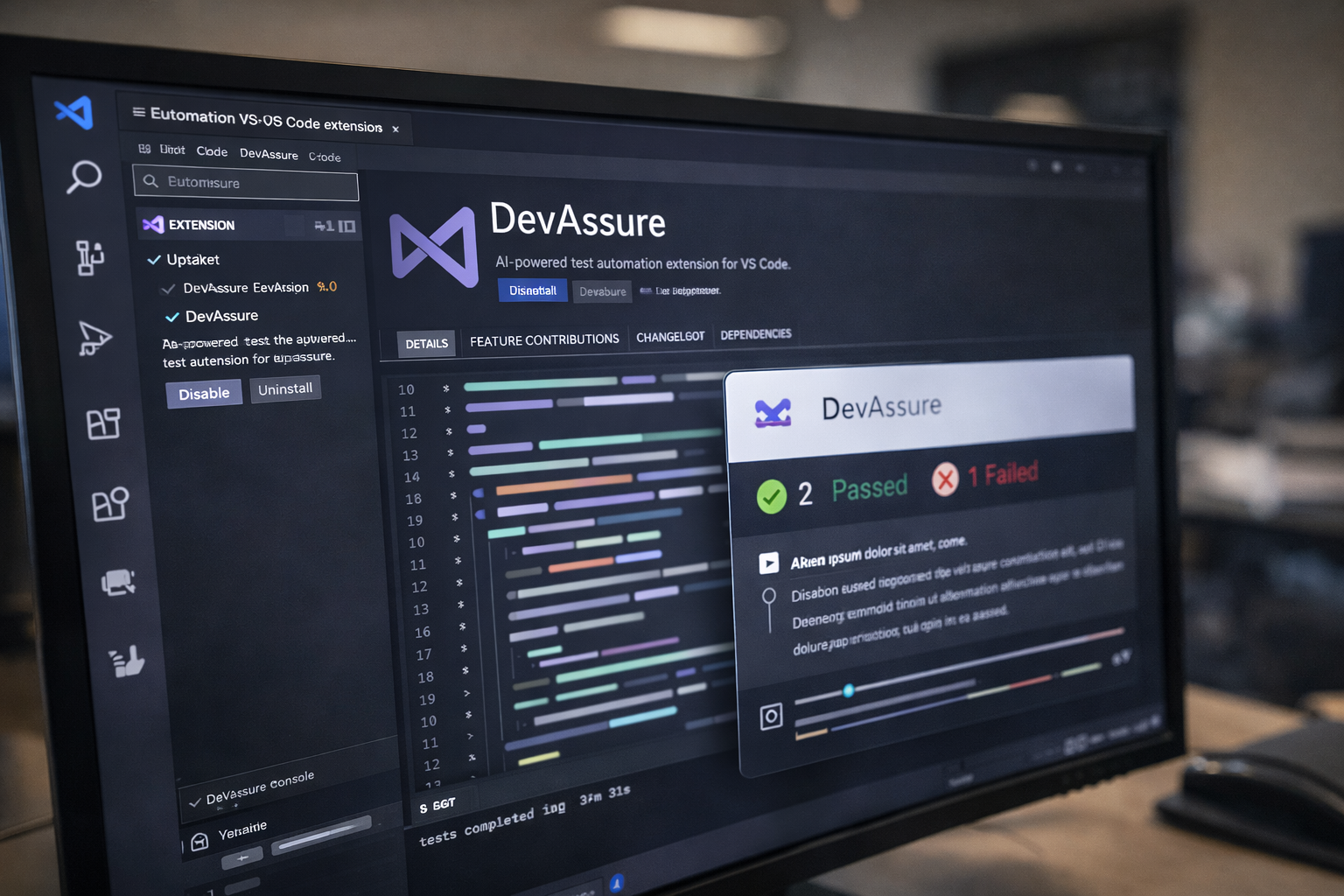Open the Accounts icon in the activity bar
The height and width of the screenshot is (896, 1344).
click(x=111, y=503)
